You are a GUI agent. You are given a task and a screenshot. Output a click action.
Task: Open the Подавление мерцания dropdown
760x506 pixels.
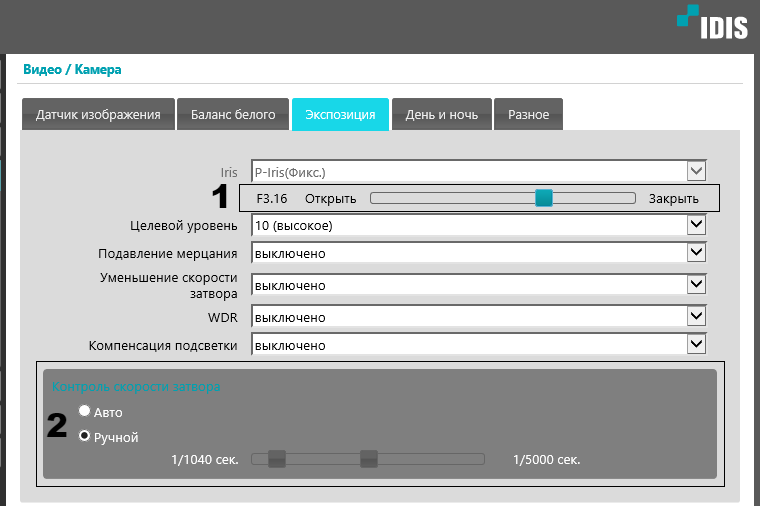coord(480,253)
